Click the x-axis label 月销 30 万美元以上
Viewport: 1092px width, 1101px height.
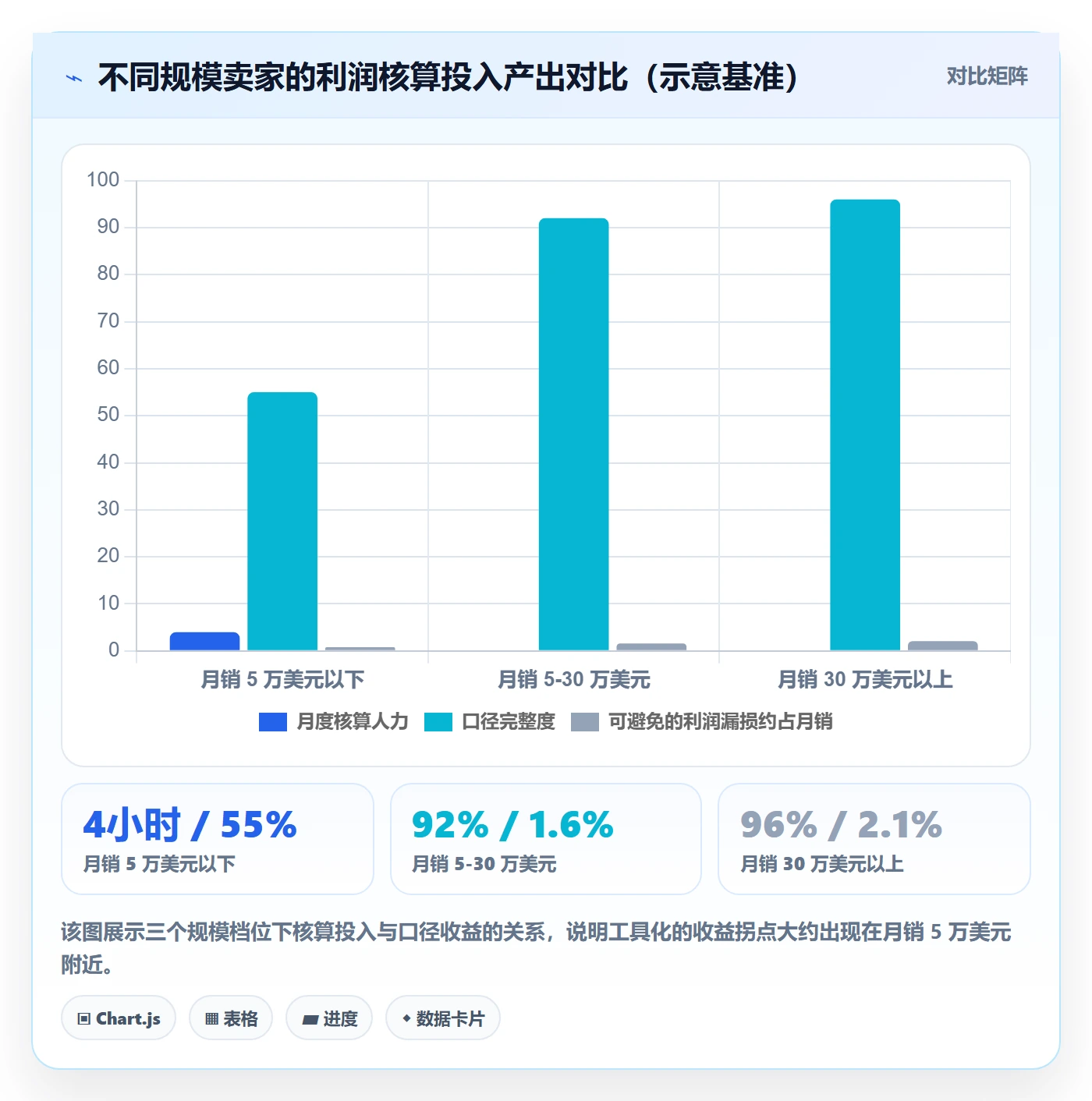click(865, 680)
